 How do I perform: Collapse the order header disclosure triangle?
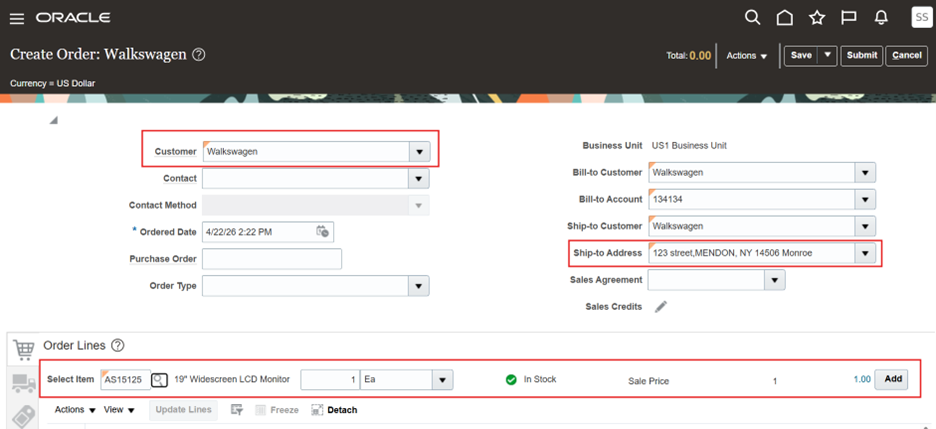(54, 121)
